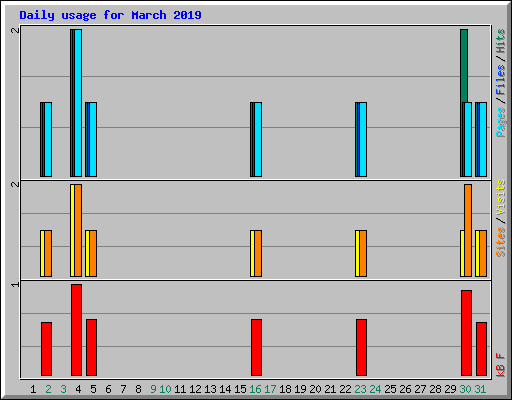Click day label "4" on the x-axis
512x400 pixels.
(78, 389)
